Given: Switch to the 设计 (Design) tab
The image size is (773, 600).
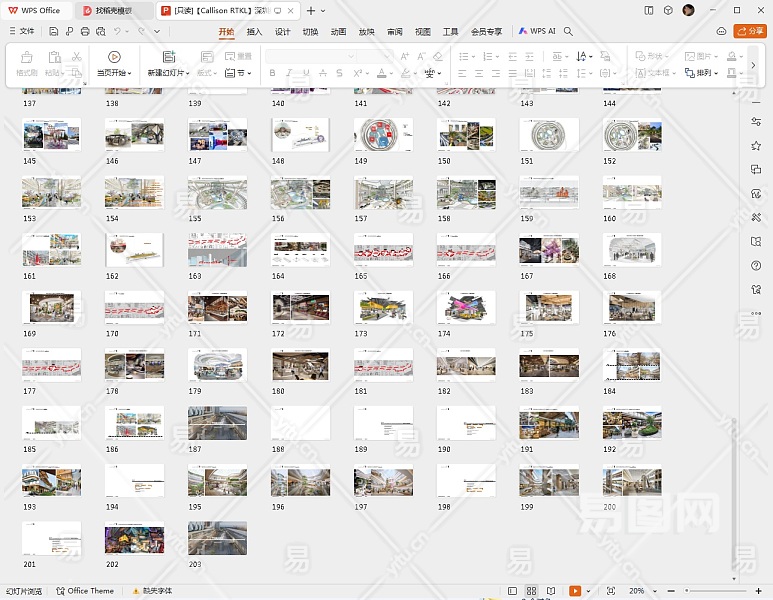Looking at the screenshot, I should 282,31.
